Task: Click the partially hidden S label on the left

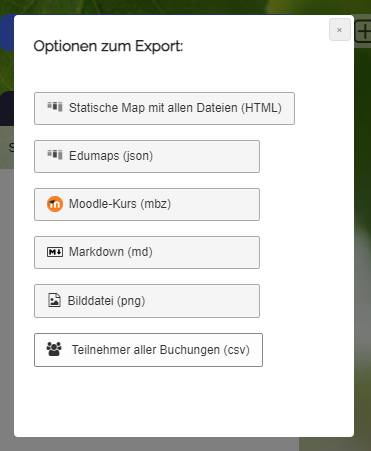Action: pyautogui.click(x=11, y=147)
